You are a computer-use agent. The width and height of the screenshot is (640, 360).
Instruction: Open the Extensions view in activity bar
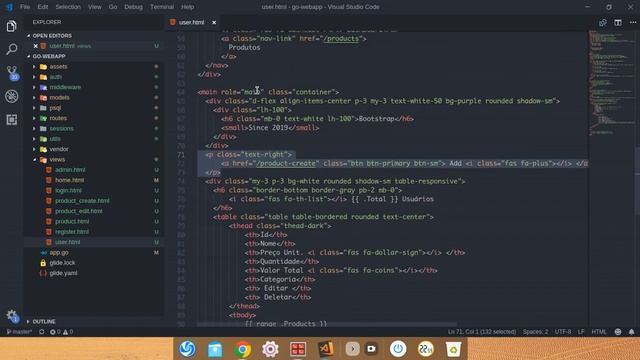tap(11, 120)
